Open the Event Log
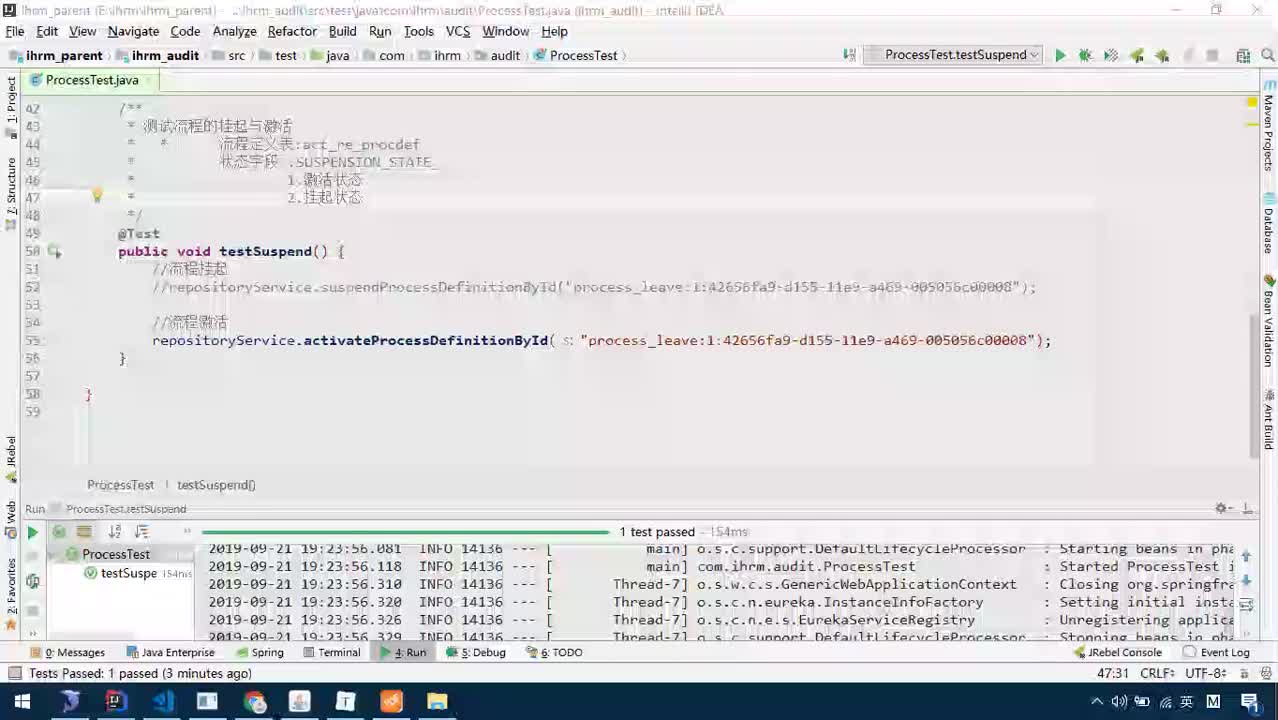This screenshot has height=720, width=1278. 1217,652
